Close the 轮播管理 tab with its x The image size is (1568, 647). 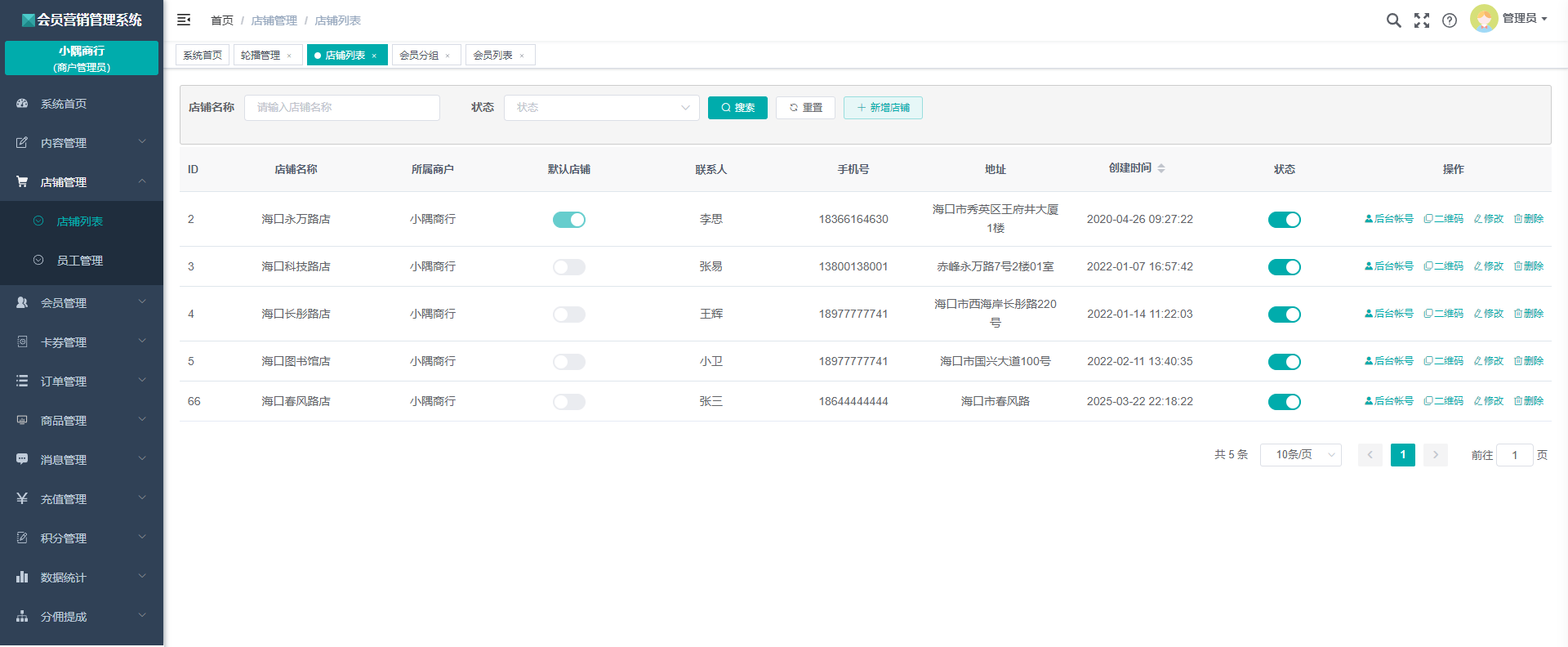(289, 56)
